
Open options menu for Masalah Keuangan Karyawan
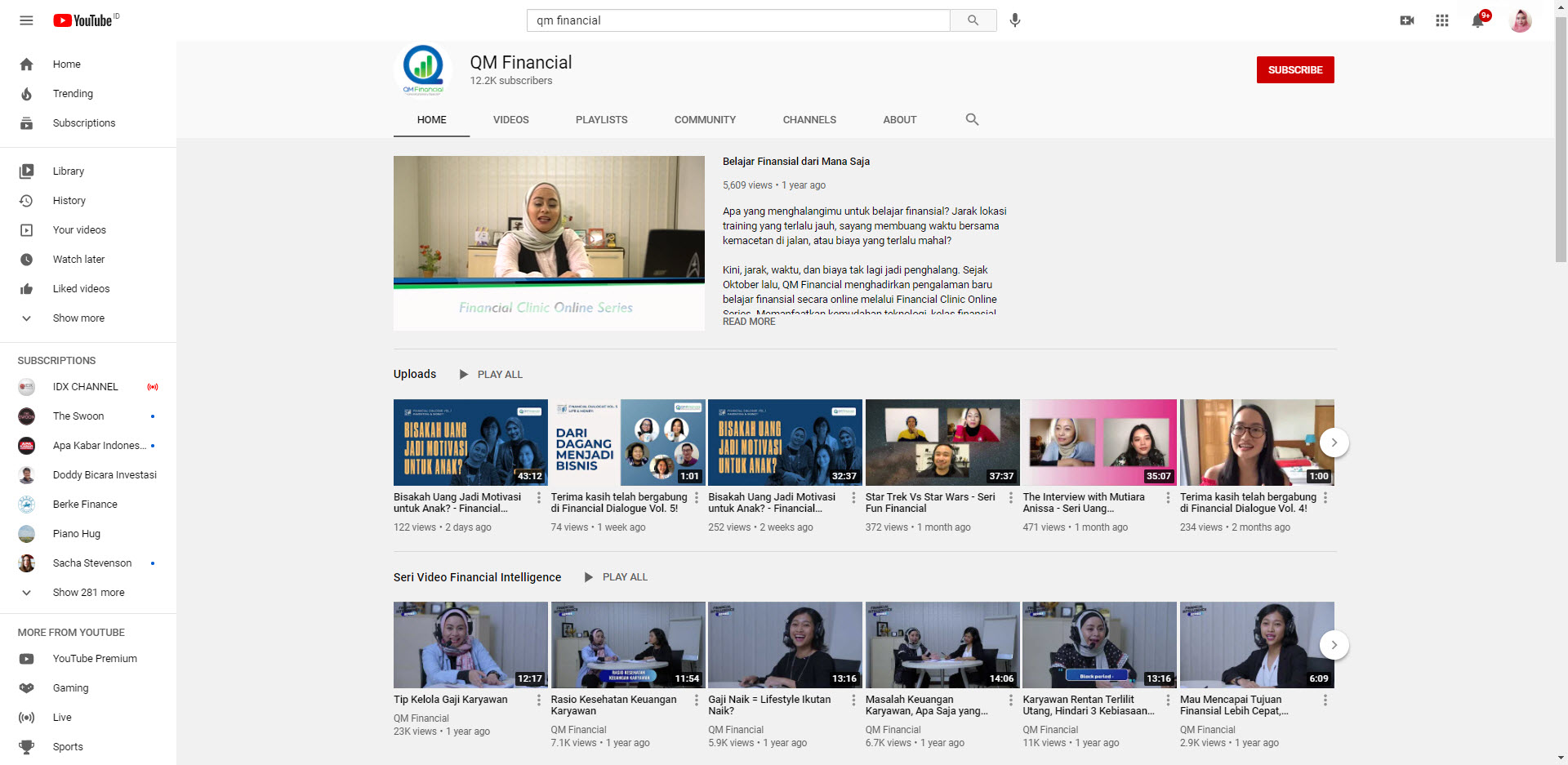coord(1010,701)
